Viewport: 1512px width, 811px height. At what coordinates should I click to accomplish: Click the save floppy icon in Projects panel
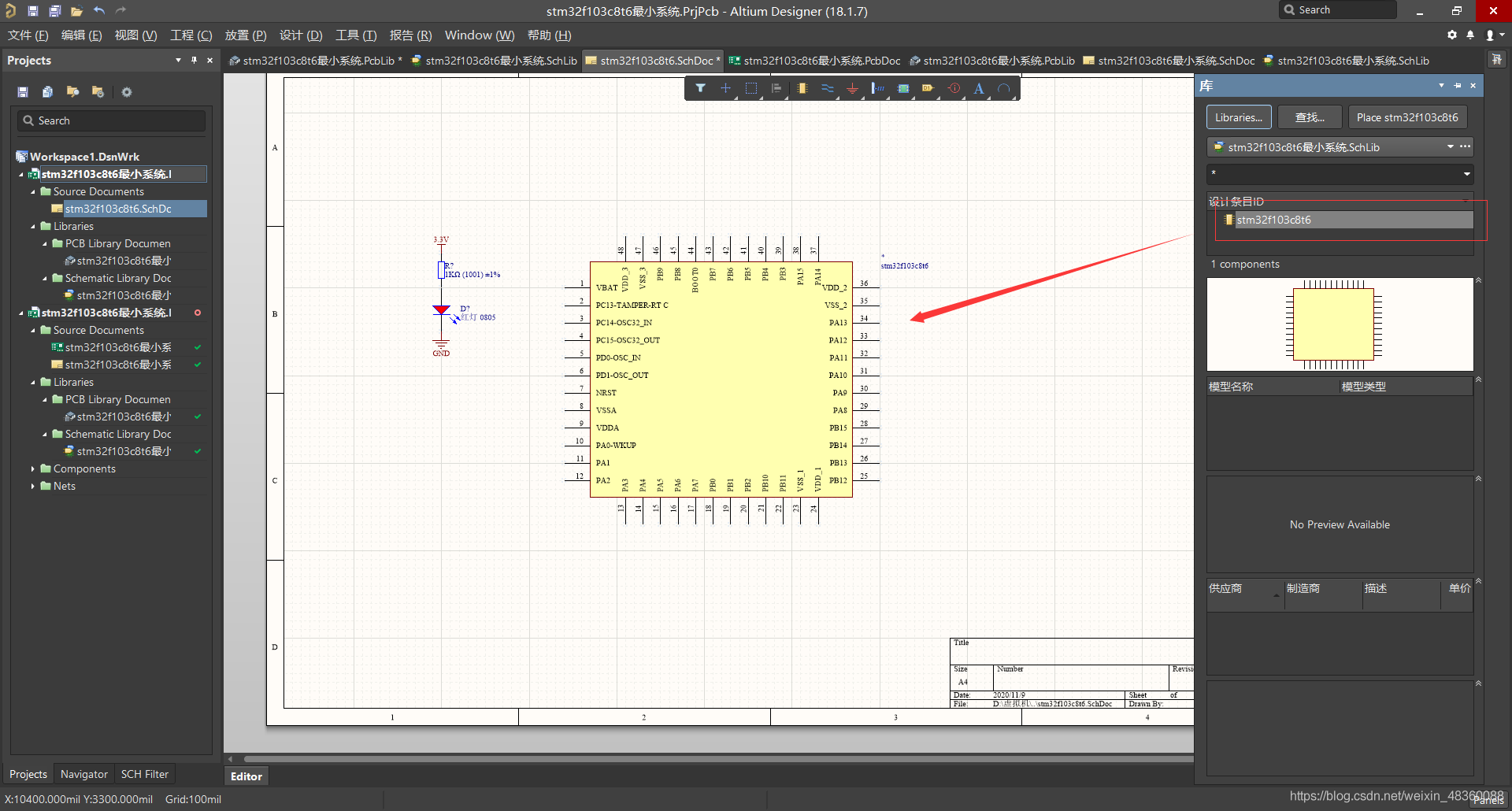coord(23,92)
